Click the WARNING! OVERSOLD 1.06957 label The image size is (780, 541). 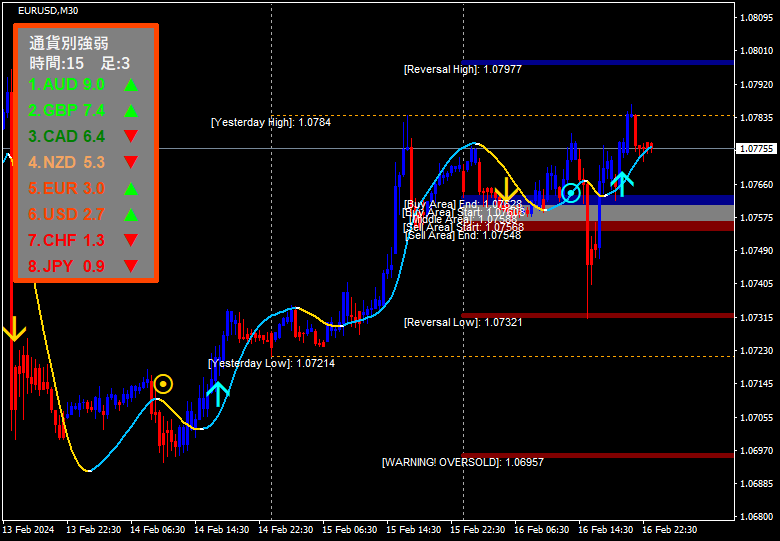462,463
